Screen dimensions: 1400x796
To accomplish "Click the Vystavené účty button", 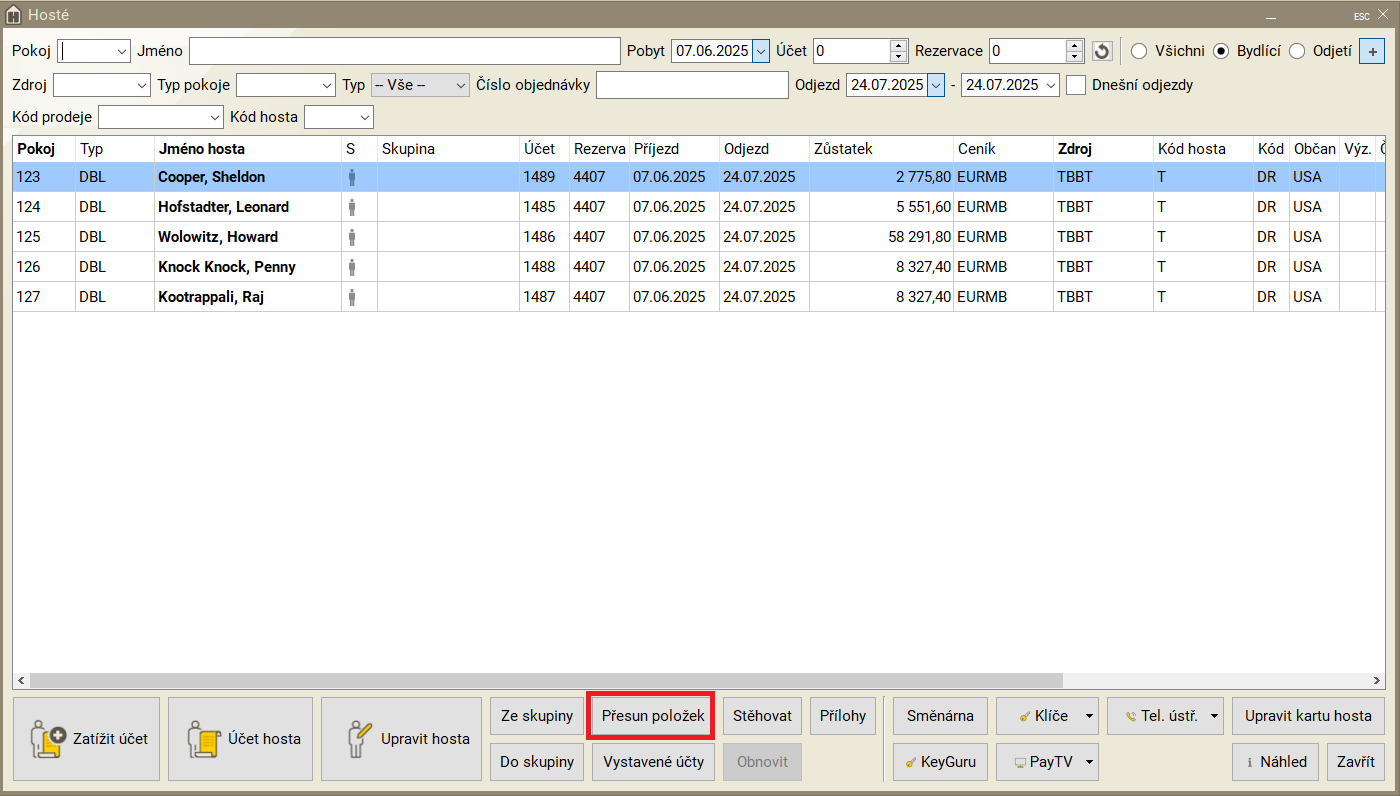I will tap(653, 762).
